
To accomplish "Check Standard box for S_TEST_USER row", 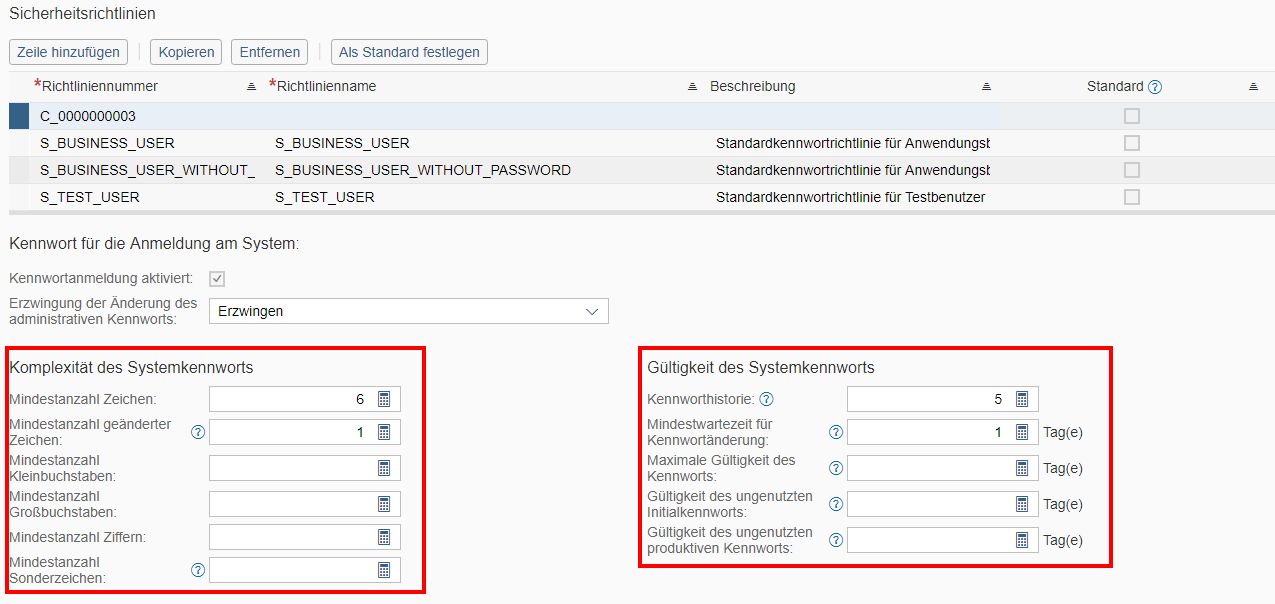I will [1131, 197].
